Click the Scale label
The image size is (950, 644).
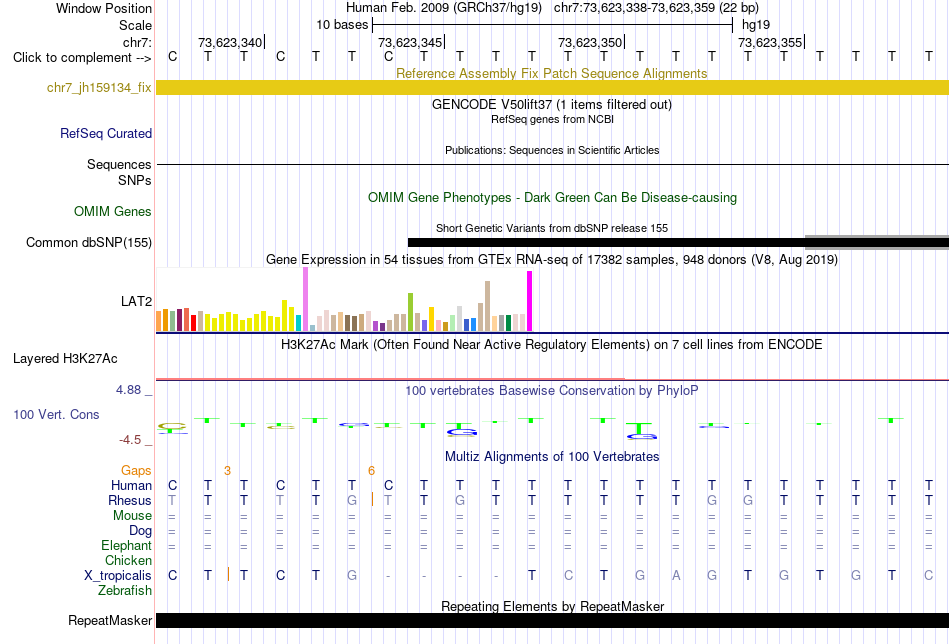[135, 25]
